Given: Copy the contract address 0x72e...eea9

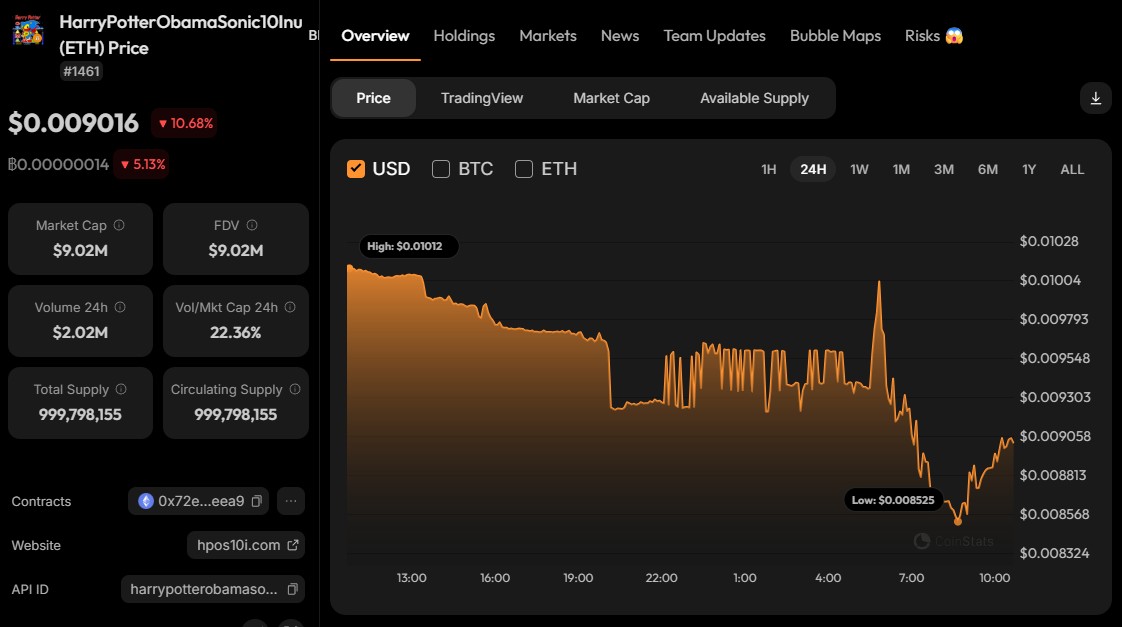Looking at the screenshot, I should coord(257,501).
